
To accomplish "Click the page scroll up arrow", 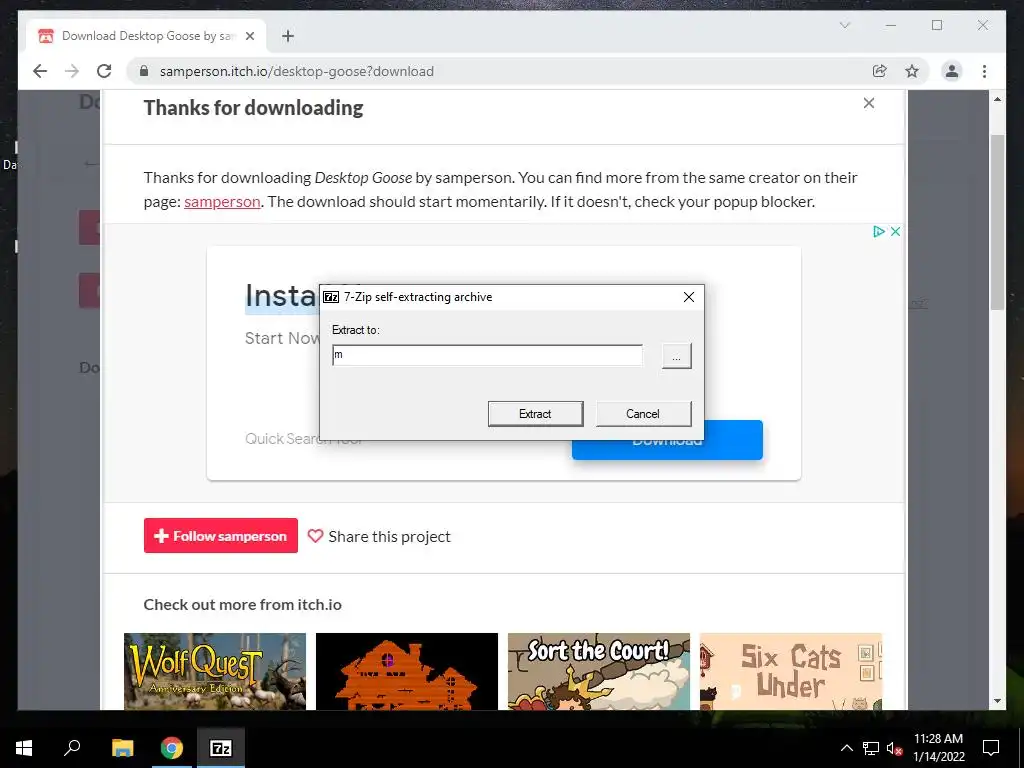I will (x=997, y=99).
